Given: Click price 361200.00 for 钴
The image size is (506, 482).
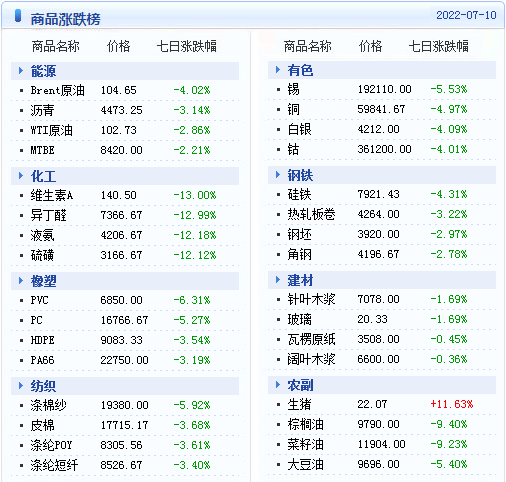Looking at the screenshot, I should click(384, 149).
